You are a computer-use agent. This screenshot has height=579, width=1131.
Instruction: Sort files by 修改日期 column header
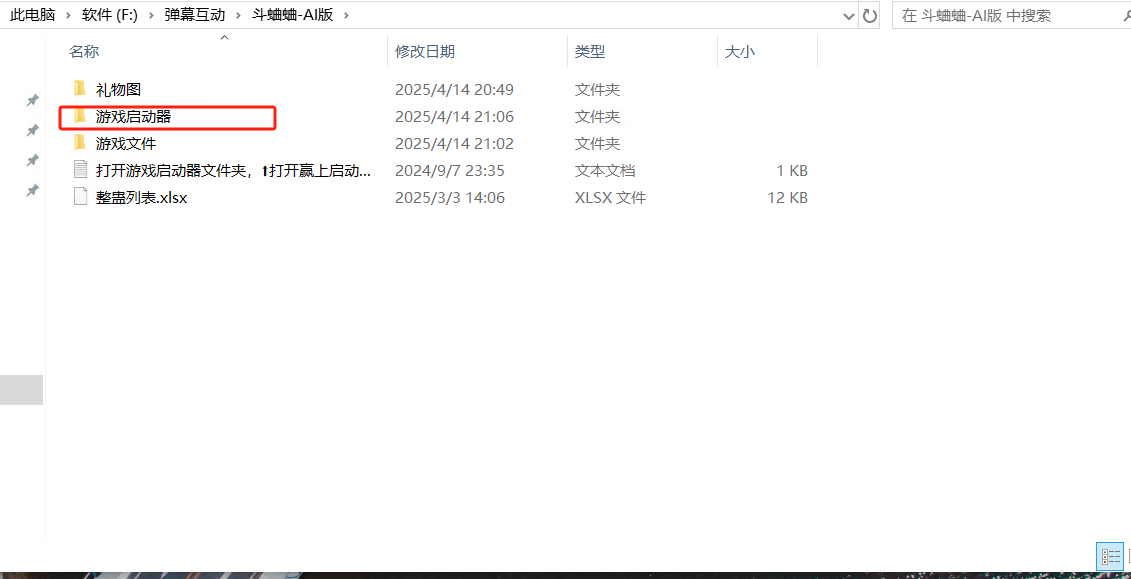(x=425, y=51)
